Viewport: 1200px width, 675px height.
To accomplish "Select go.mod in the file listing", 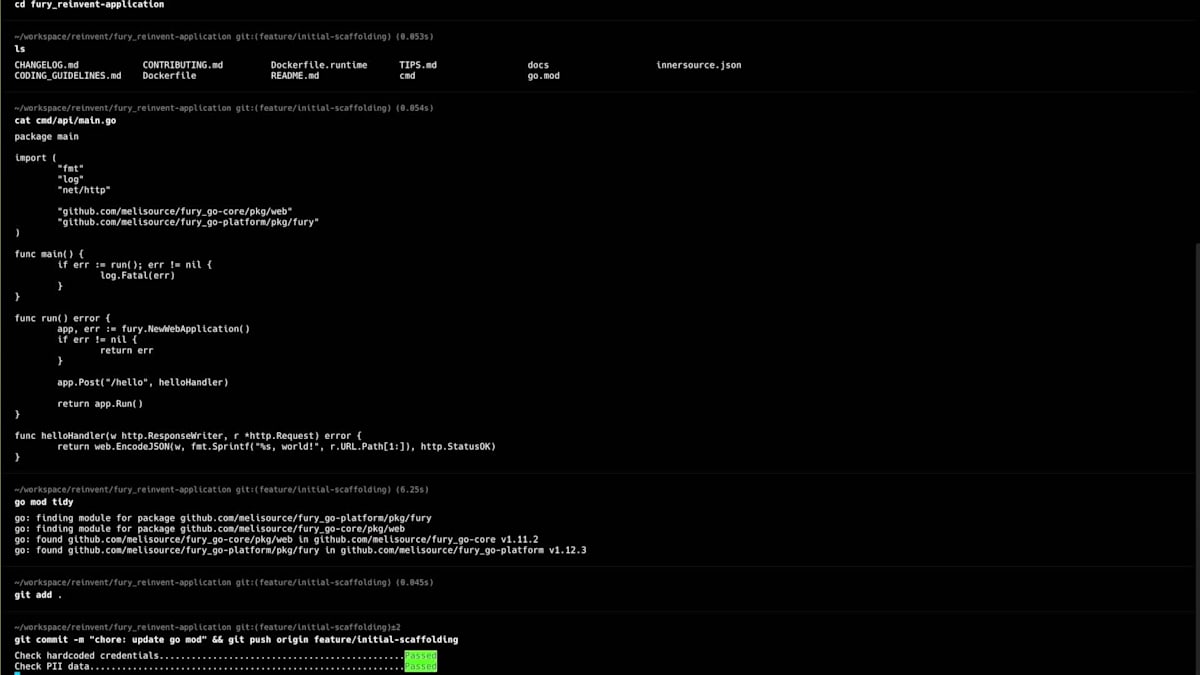I will [x=543, y=76].
